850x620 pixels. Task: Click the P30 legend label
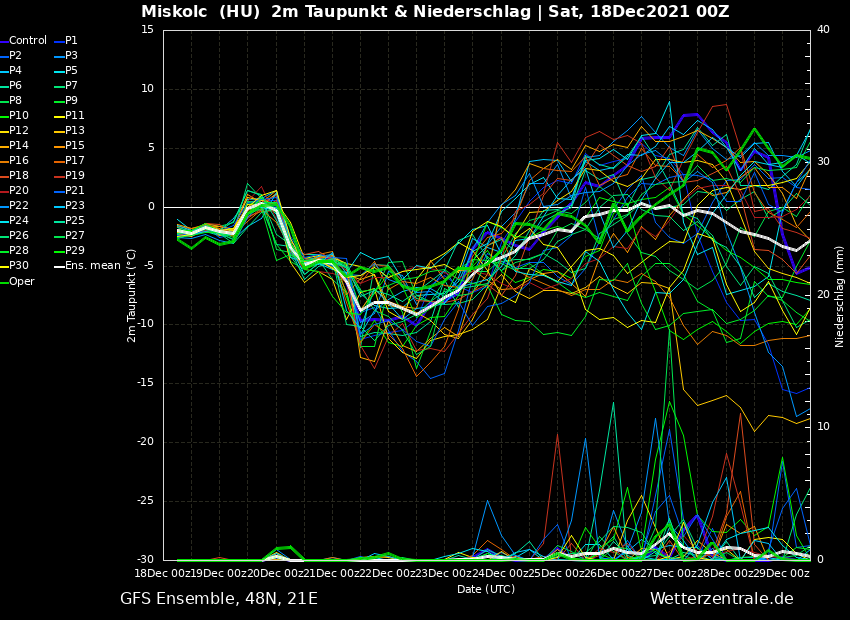pyautogui.click(x=19, y=266)
